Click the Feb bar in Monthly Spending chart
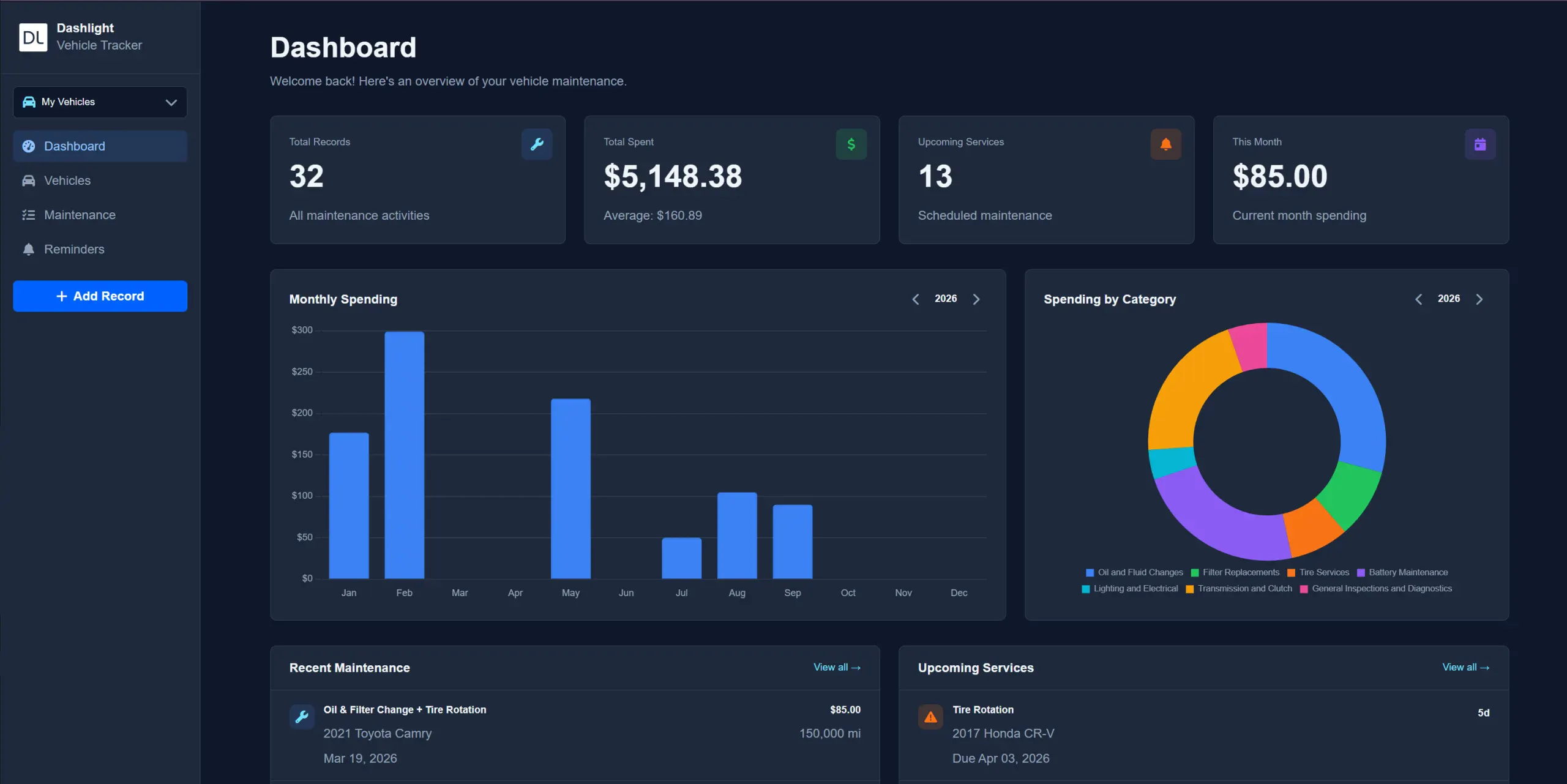 [404, 455]
